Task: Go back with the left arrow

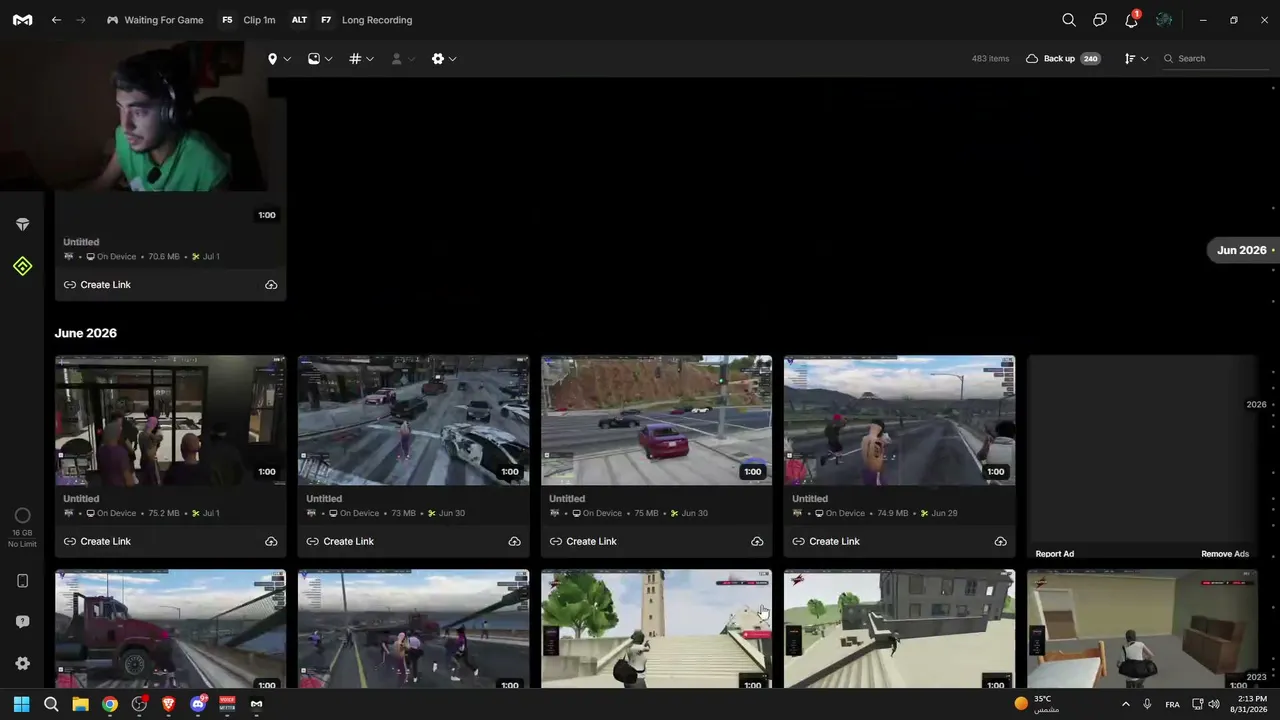Action: [56, 20]
